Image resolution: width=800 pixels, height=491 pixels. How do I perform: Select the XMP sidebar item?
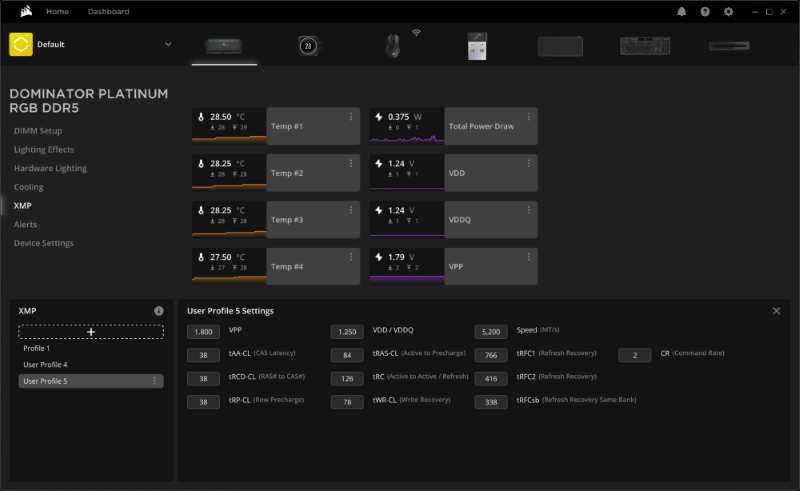[22, 206]
